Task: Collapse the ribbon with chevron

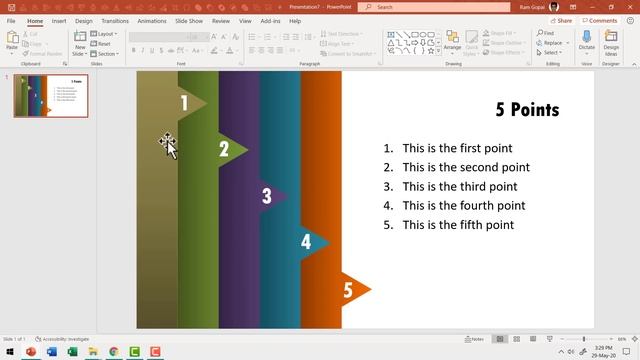Action: point(634,64)
